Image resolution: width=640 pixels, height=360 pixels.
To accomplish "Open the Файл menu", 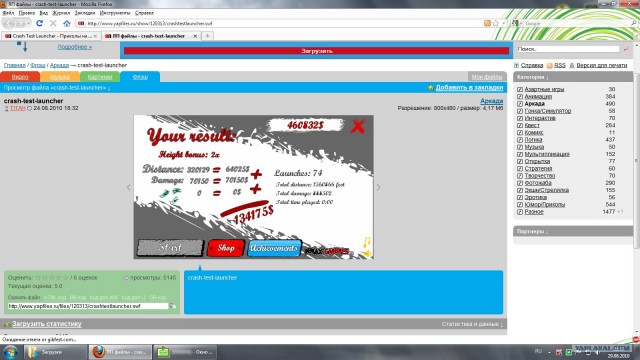I will click(x=8, y=13).
